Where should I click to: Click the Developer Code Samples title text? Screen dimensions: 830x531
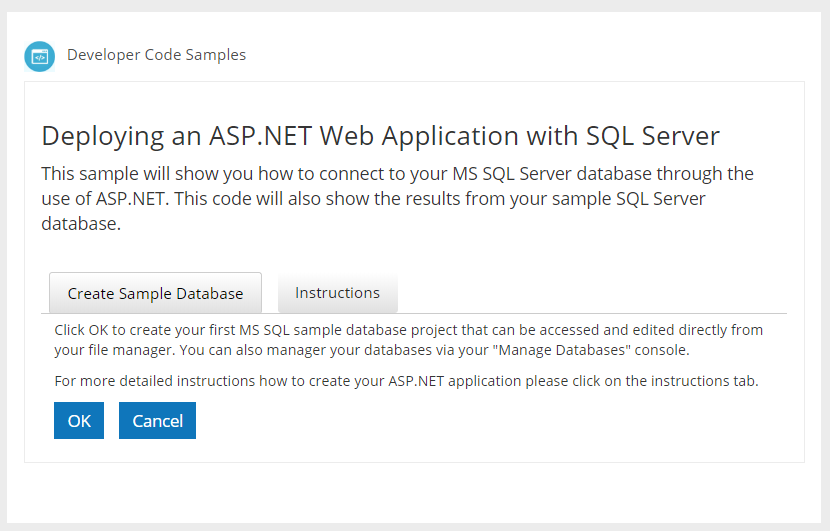click(x=156, y=55)
